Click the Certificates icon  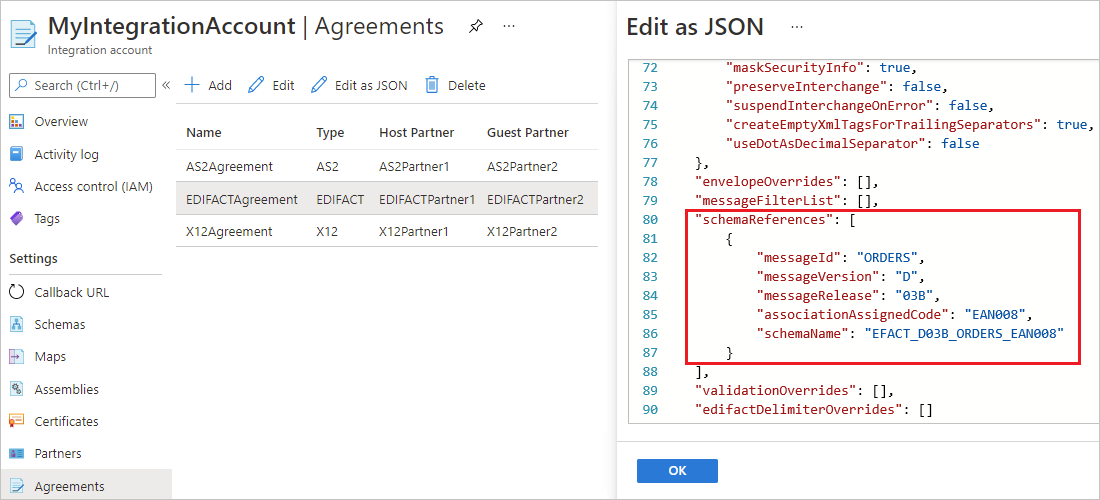click(x=17, y=421)
